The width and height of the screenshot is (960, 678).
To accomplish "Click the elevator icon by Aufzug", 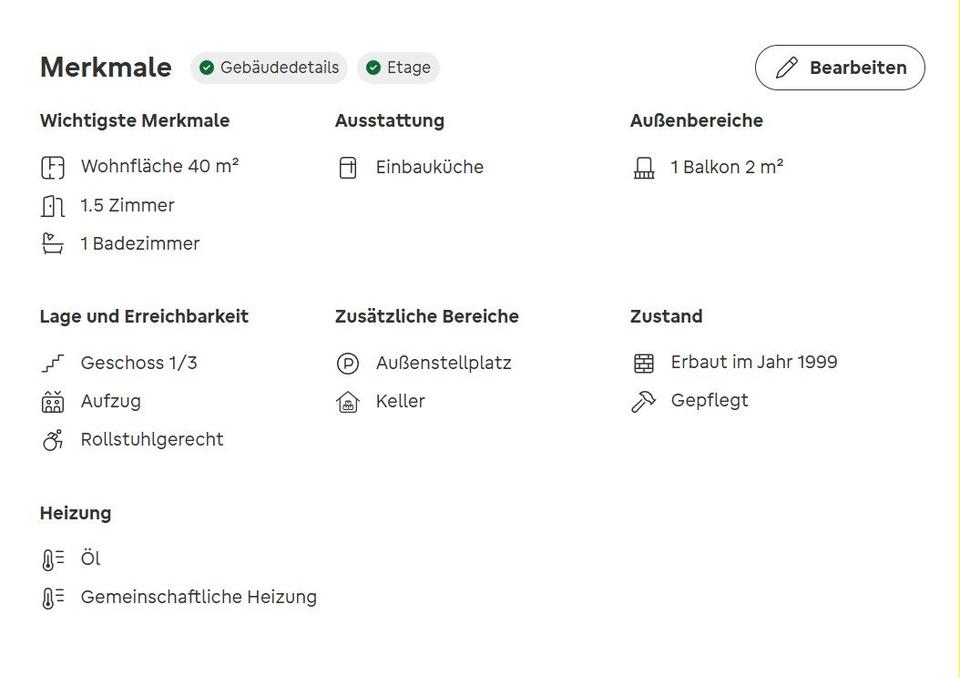I will 53,402.
